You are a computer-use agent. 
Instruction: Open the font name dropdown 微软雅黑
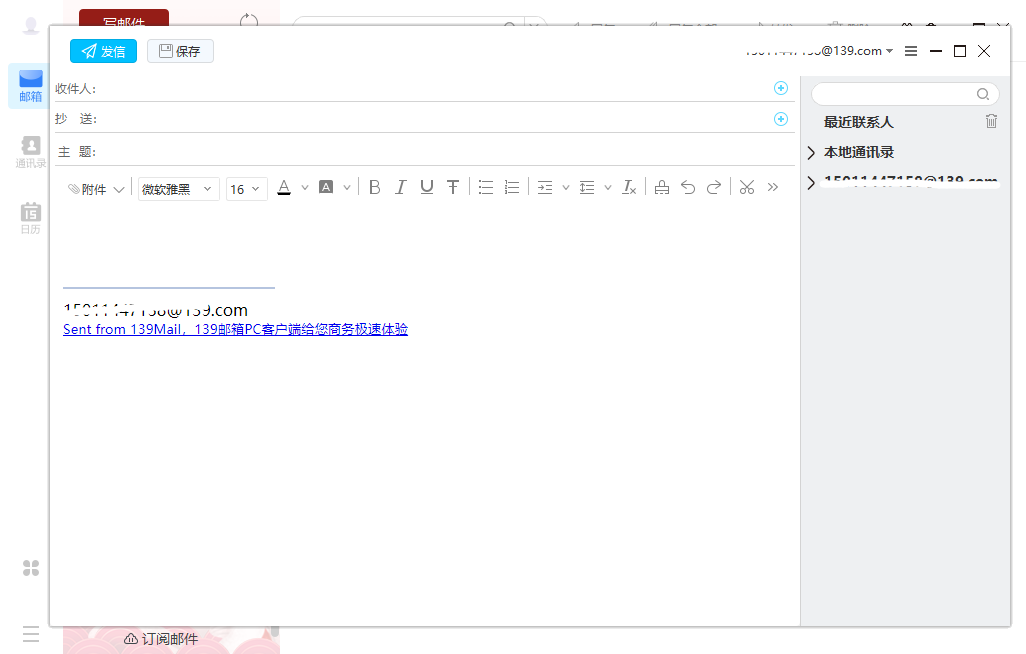[x=178, y=189]
